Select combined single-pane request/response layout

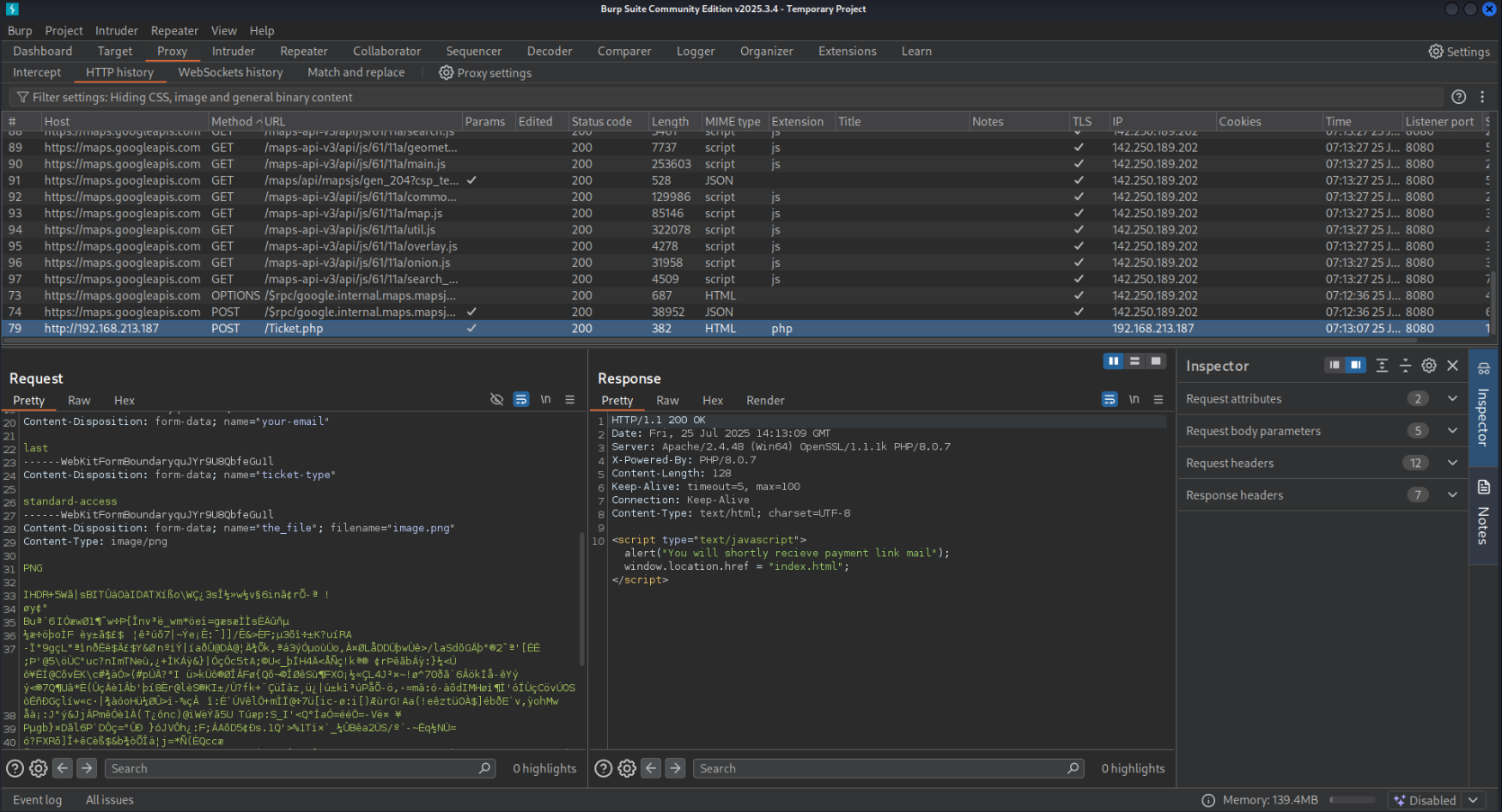point(1156,361)
